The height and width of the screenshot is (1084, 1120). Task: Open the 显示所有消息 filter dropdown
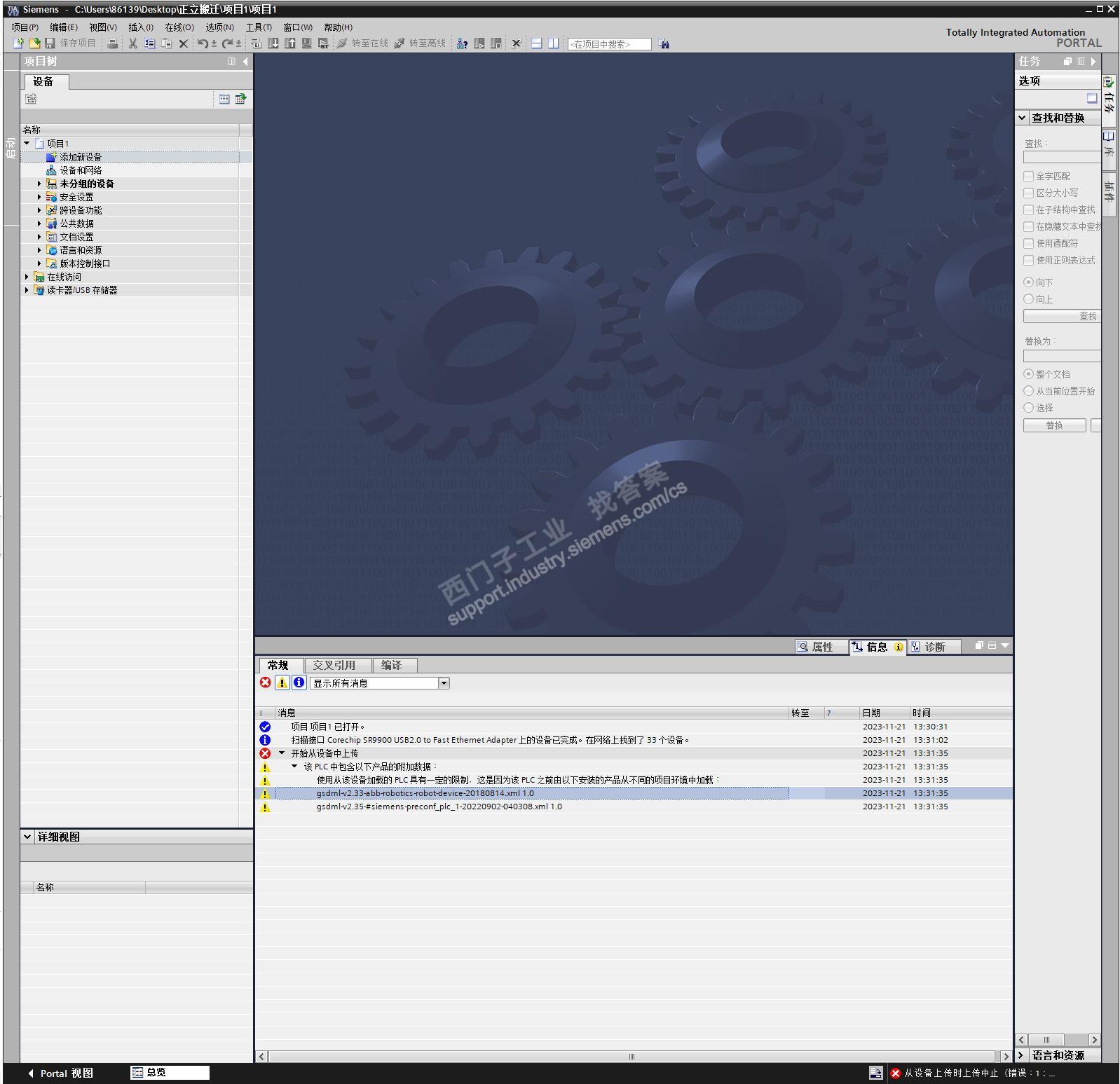[444, 683]
